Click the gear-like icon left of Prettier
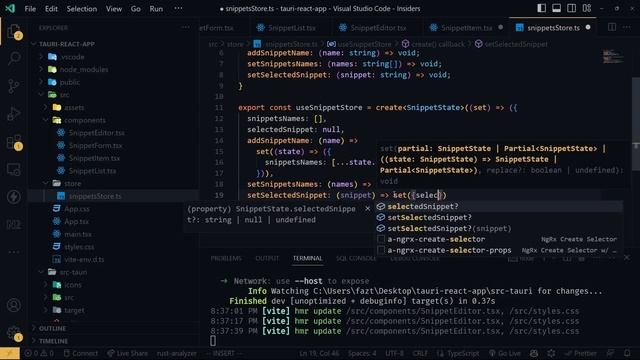The width and height of the screenshot is (640, 360). pos(551,353)
